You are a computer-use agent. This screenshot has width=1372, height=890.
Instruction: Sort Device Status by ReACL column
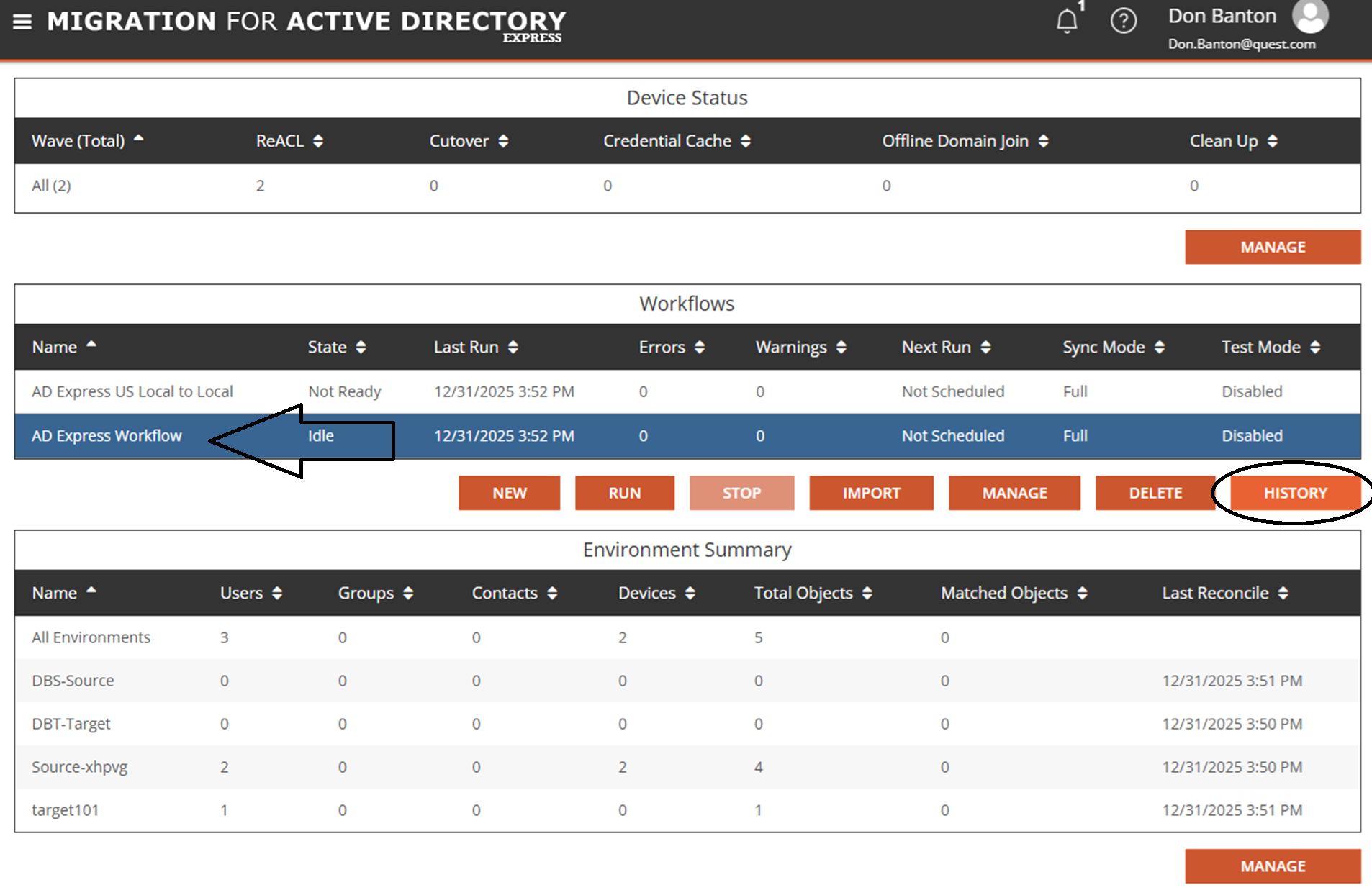pos(289,141)
